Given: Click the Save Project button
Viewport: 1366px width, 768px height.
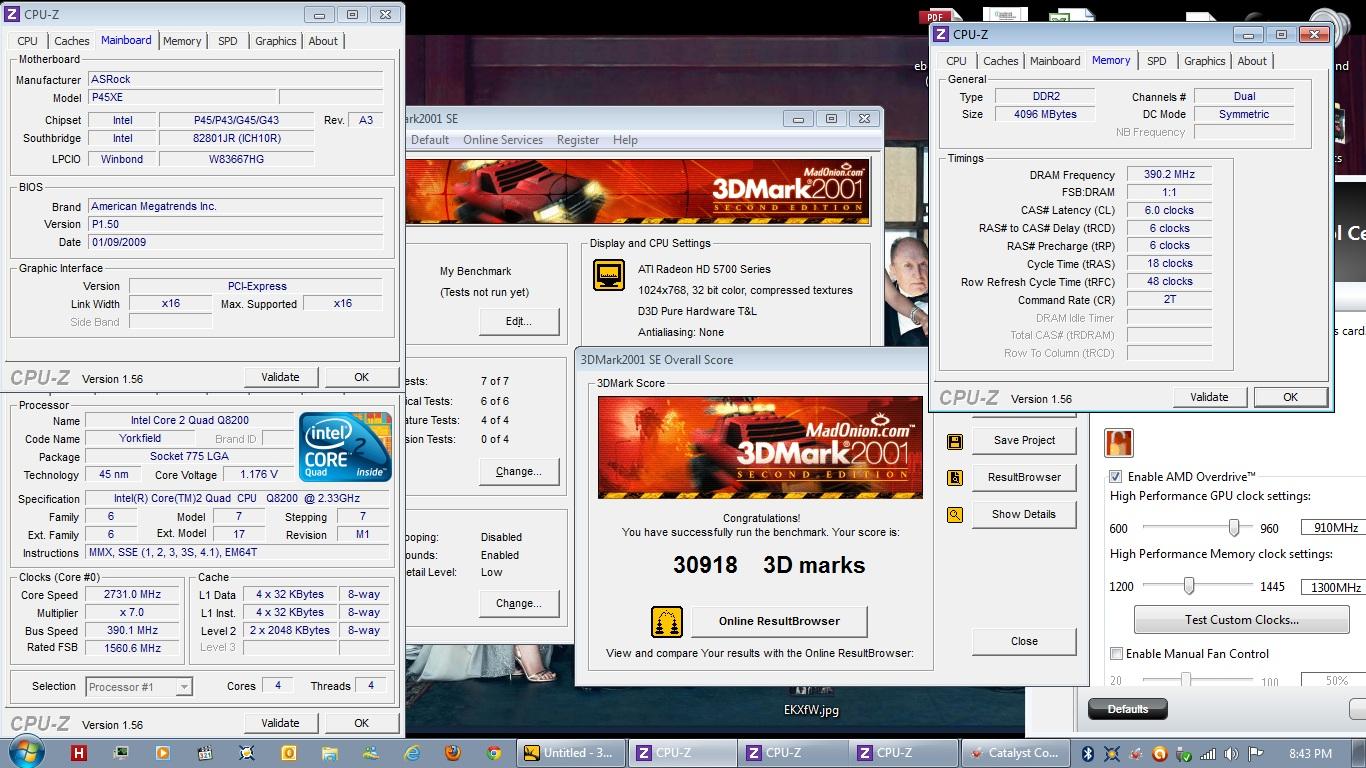Looking at the screenshot, I should click(1024, 440).
